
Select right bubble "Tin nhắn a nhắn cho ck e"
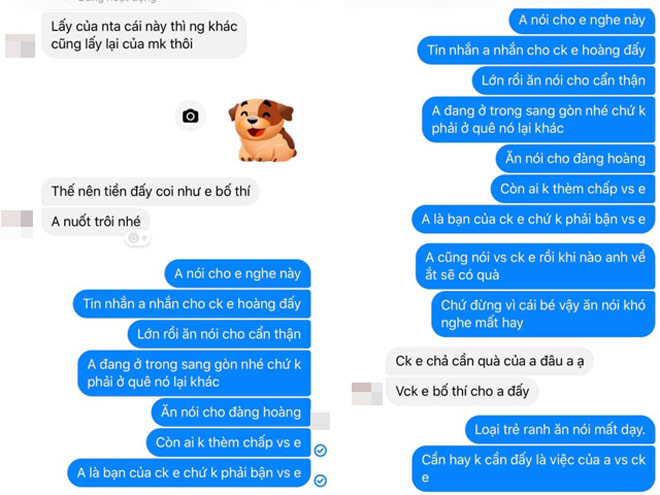tap(536, 50)
